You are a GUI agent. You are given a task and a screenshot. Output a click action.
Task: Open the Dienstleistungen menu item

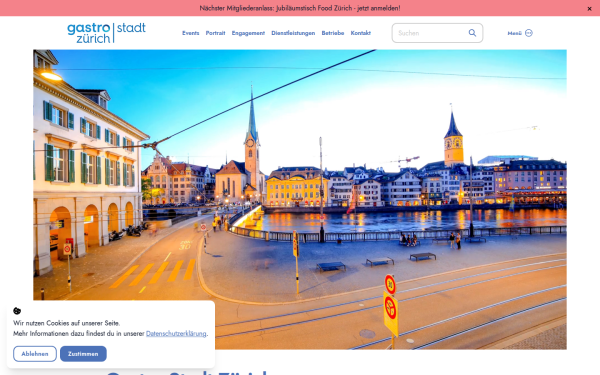pyautogui.click(x=293, y=33)
